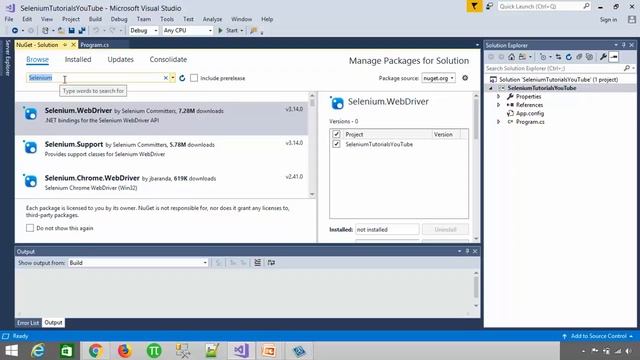This screenshot has height=360, width=640.
Task: Open the Any CPU platform dropdown
Action: pos(187,31)
